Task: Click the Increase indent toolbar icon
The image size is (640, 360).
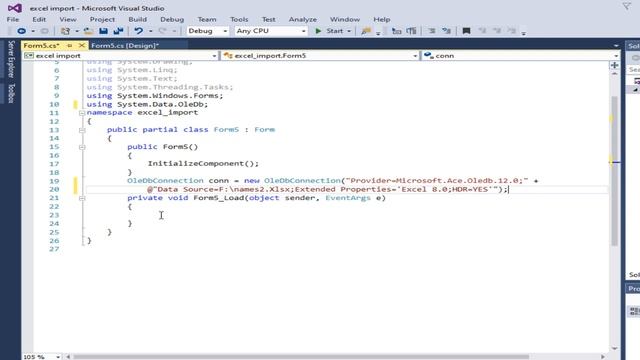Action: [x=411, y=31]
